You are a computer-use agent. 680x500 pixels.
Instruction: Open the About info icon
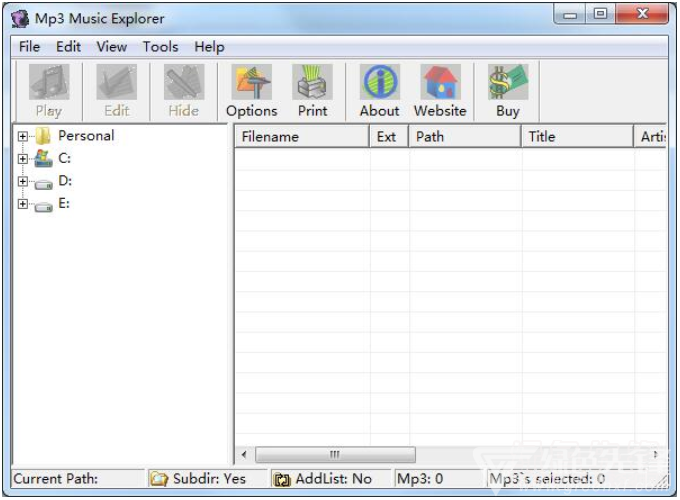pyautogui.click(x=380, y=82)
